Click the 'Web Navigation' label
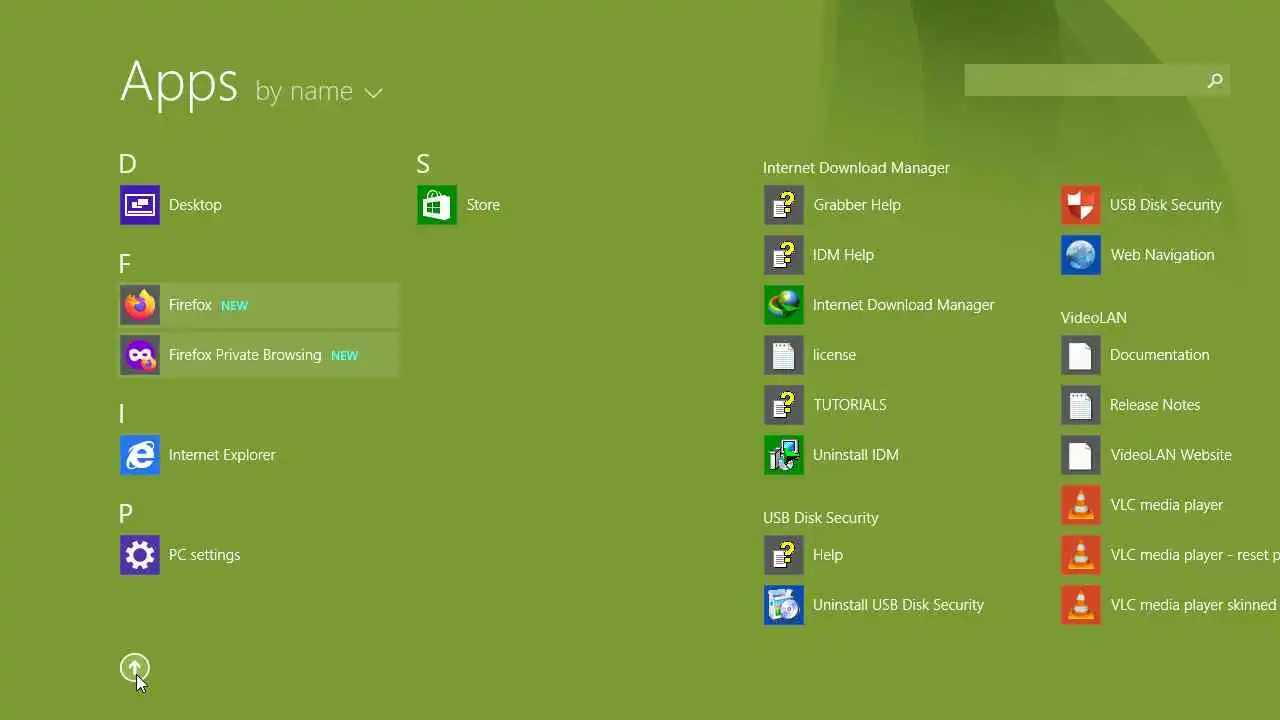1280x720 pixels. (1162, 255)
